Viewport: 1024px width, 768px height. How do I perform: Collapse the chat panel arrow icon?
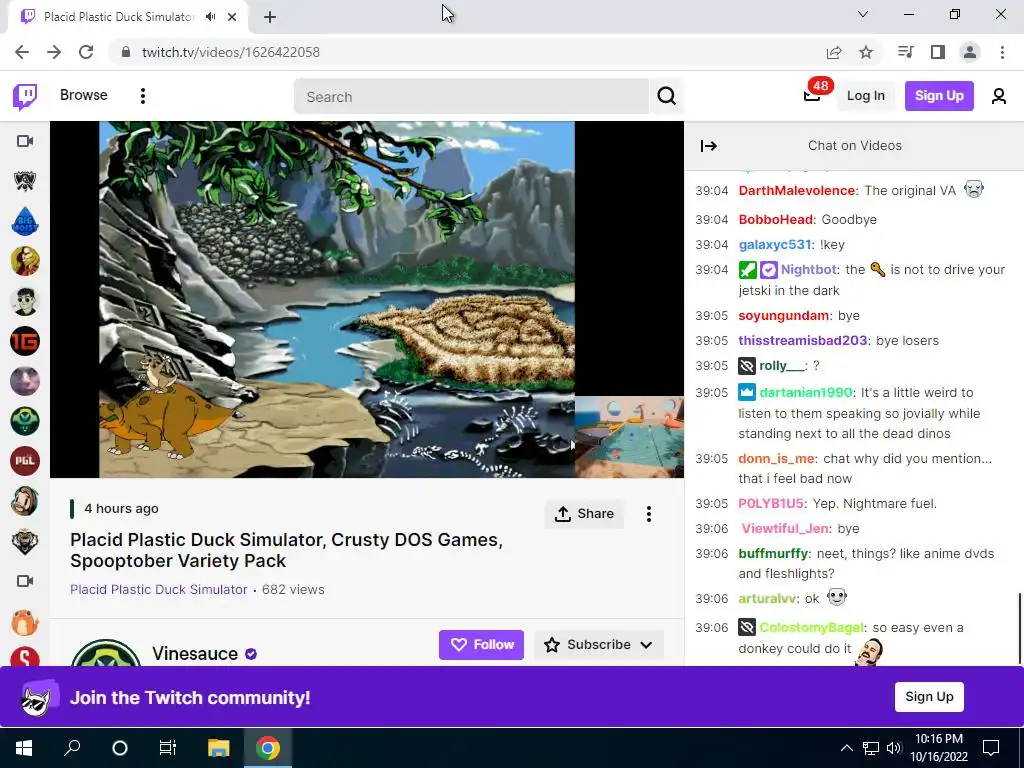(x=709, y=146)
